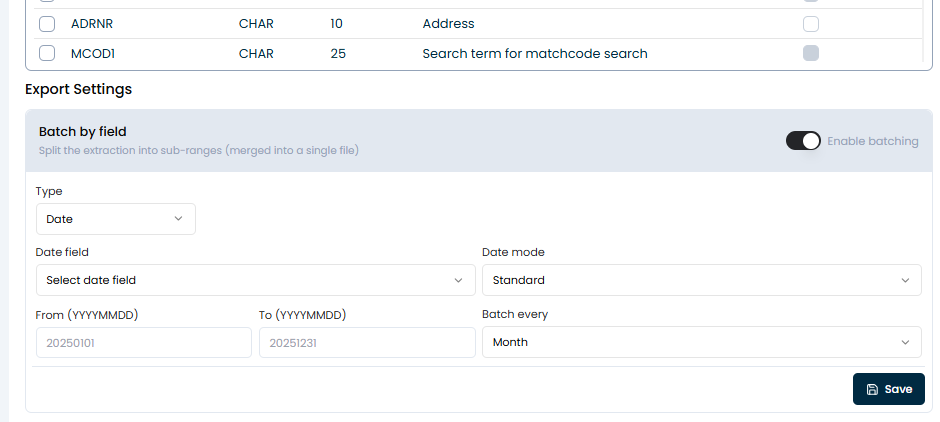Click the From (YYYYMMDD) input field
The image size is (940, 422).
pos(144,342)
